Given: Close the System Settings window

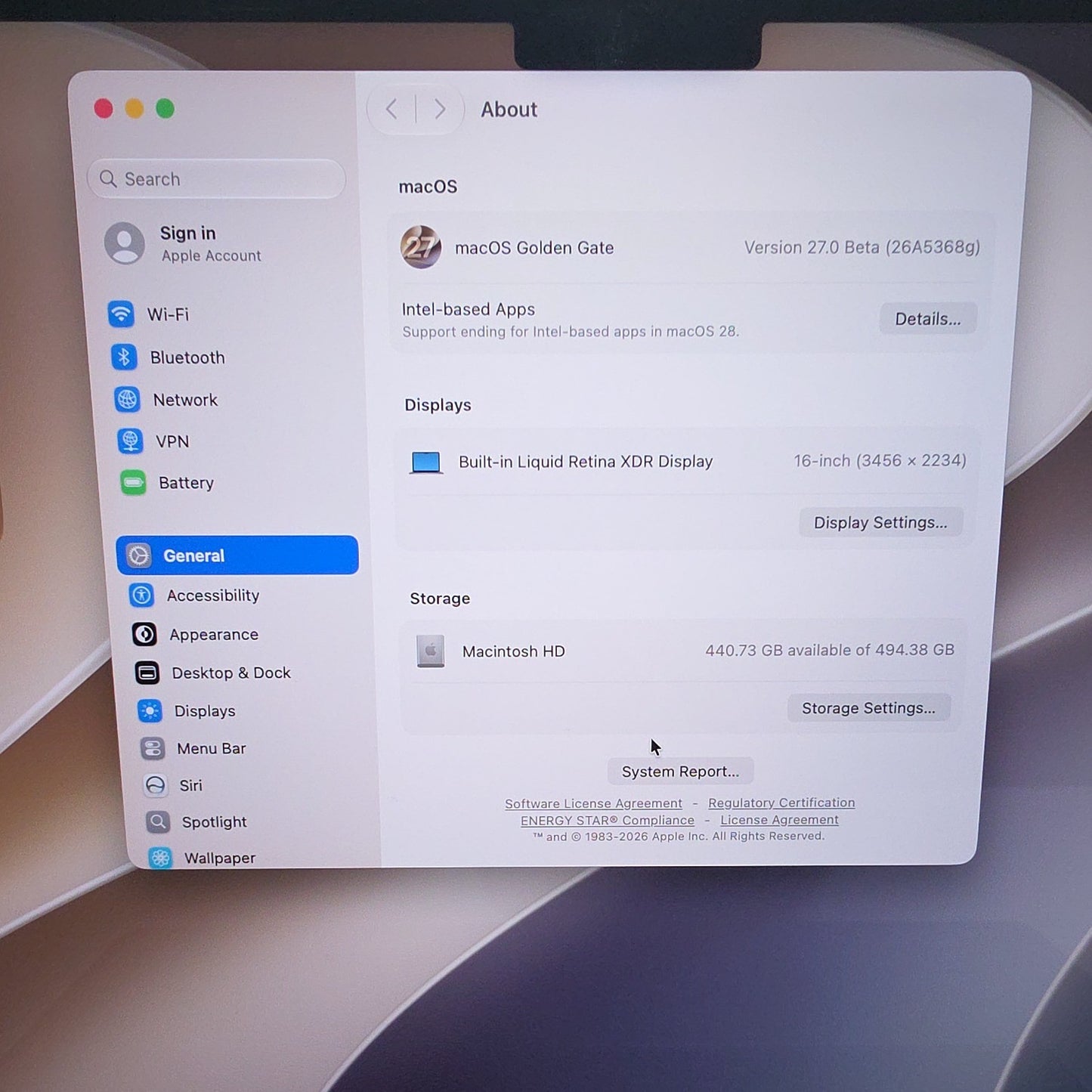Looking at the screenshot, I should (104, 109).
